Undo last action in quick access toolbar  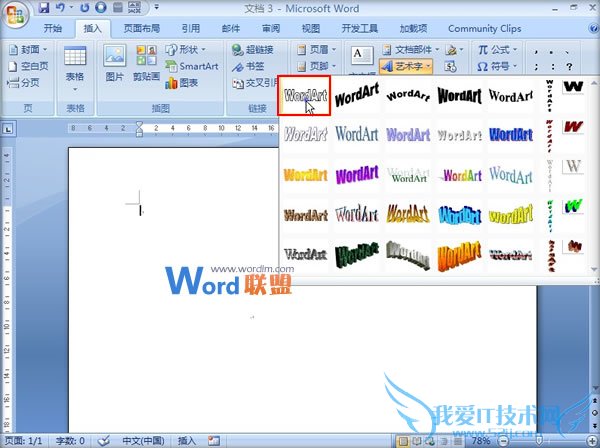(60, 7)
